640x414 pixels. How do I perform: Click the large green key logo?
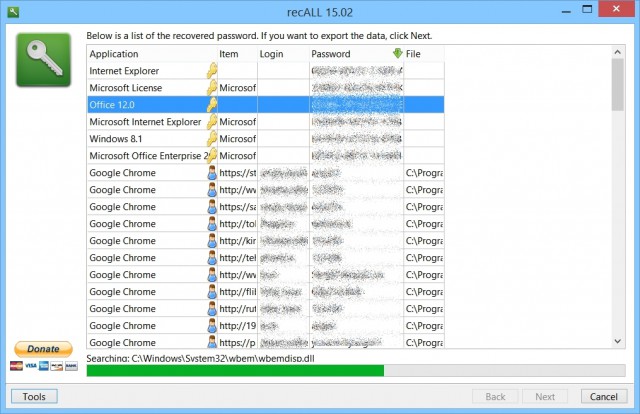(43, 60)
